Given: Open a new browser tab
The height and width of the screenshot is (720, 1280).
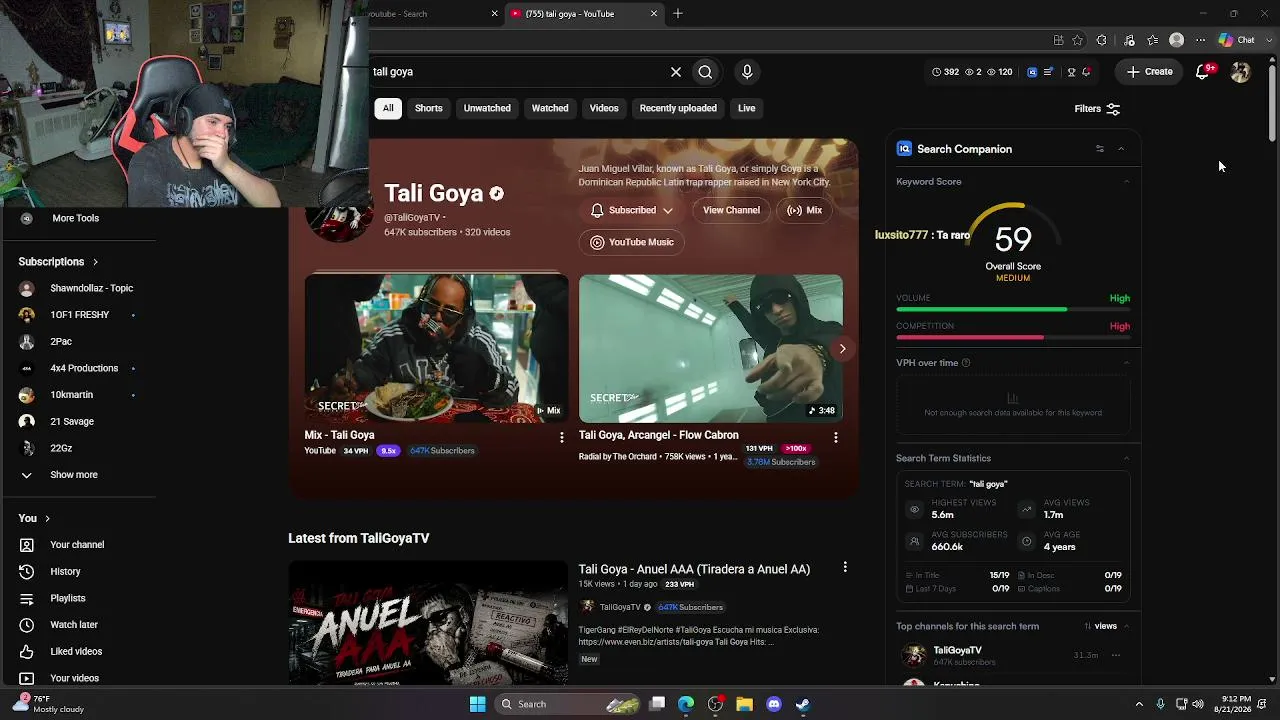Looking at the screenshot, I should [678, 14].
